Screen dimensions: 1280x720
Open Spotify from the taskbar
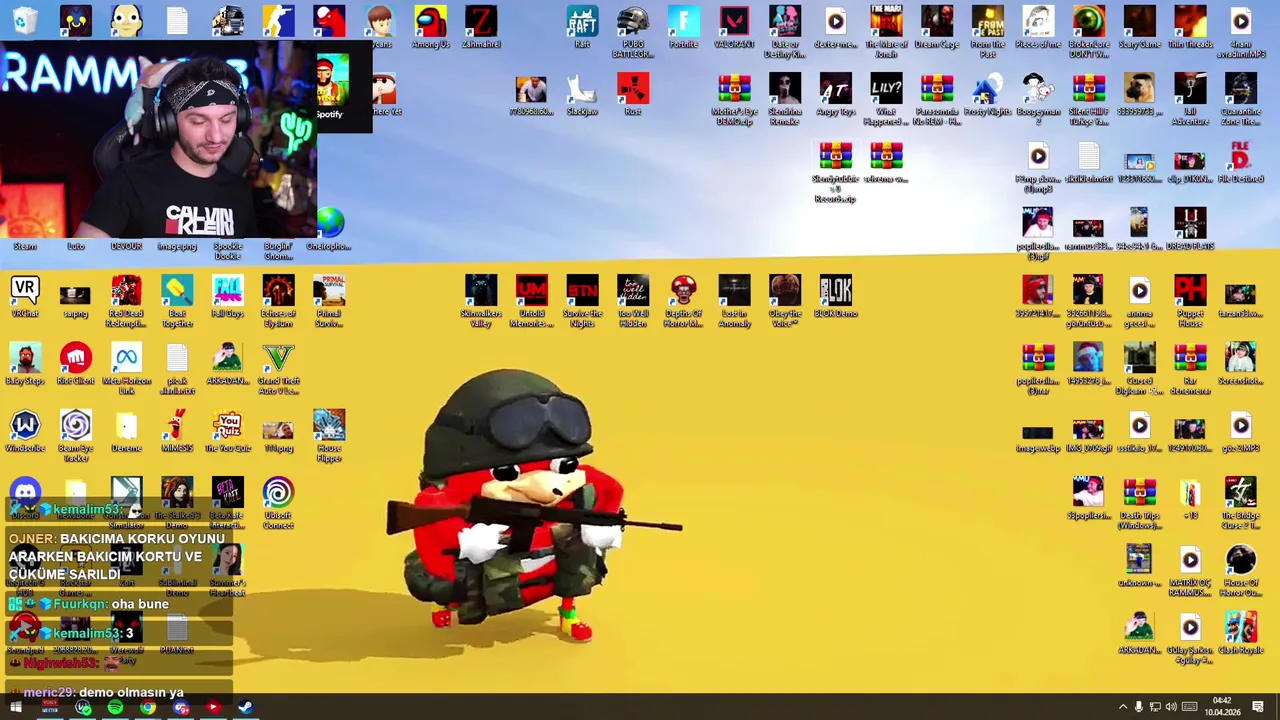click(115, 708)
